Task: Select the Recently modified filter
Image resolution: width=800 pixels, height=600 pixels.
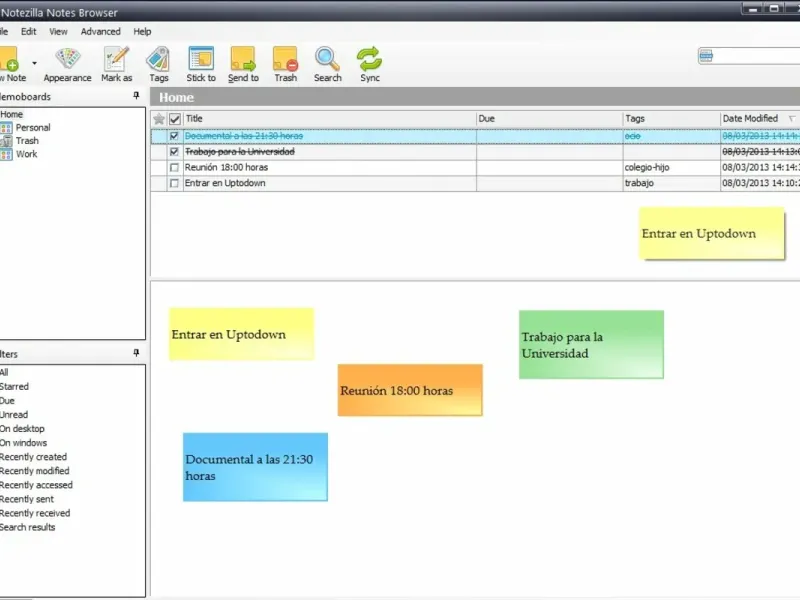Action: coord(35,471)
